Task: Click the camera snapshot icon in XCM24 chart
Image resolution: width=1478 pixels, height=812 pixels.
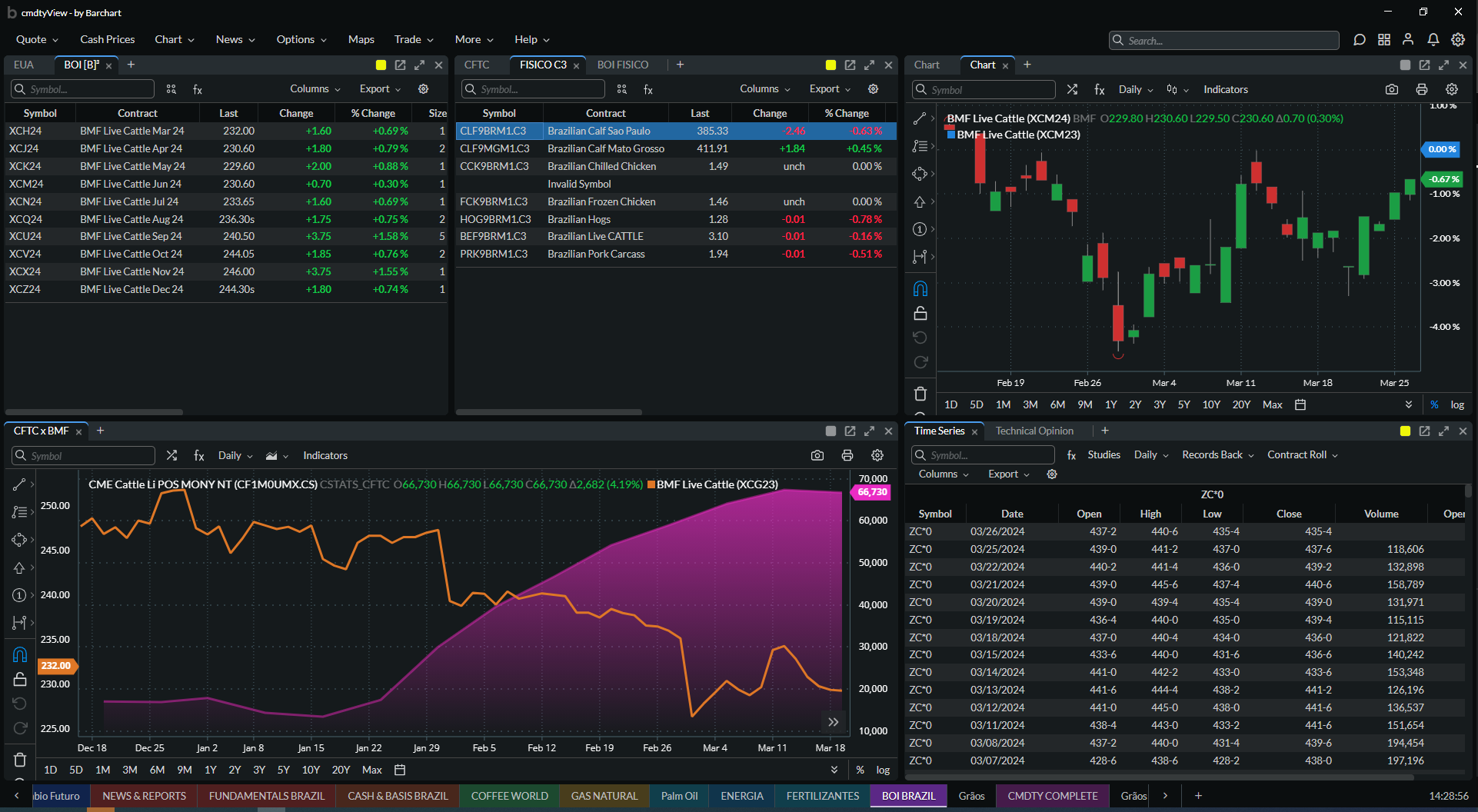Action: 1392,89
